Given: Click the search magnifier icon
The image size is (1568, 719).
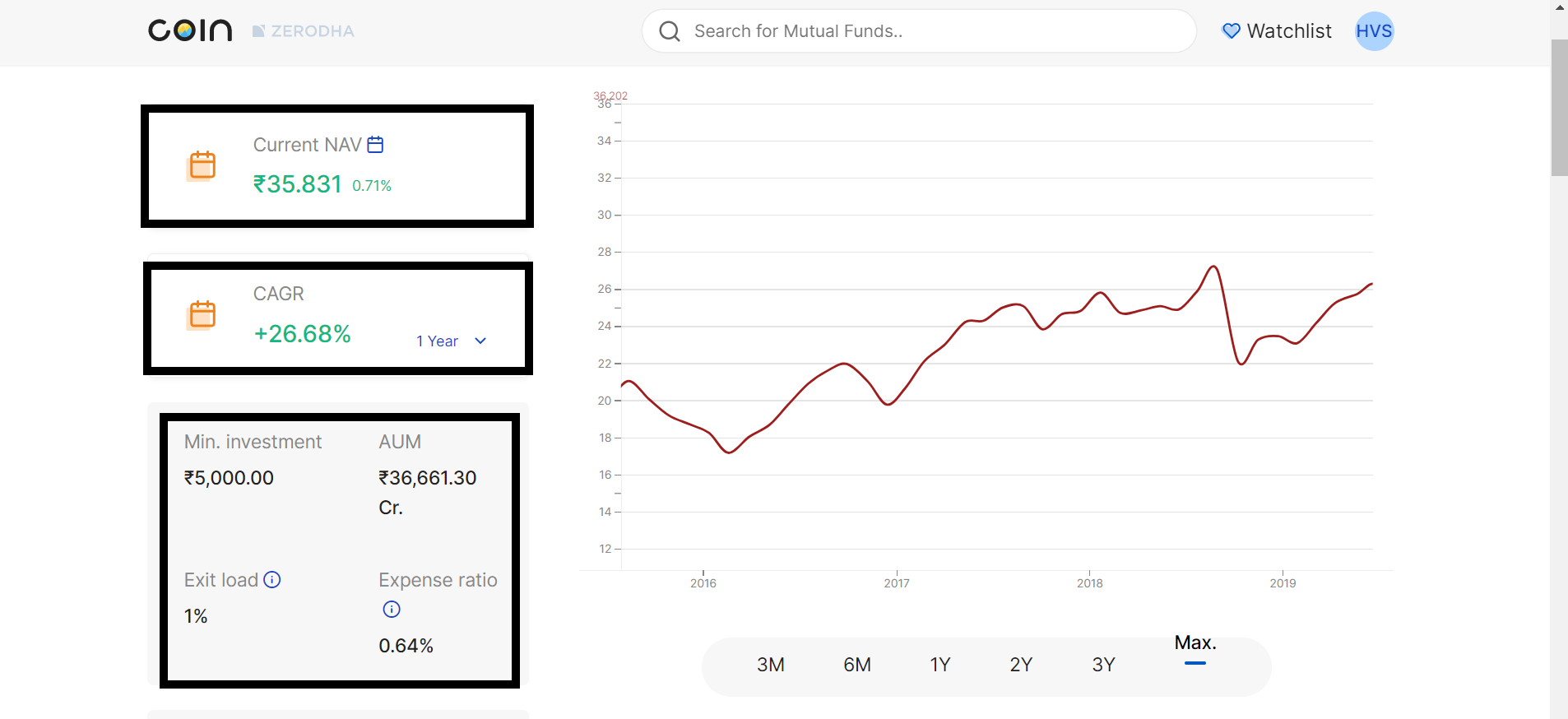Looking at the screenshot, I should tap(670, 31).
